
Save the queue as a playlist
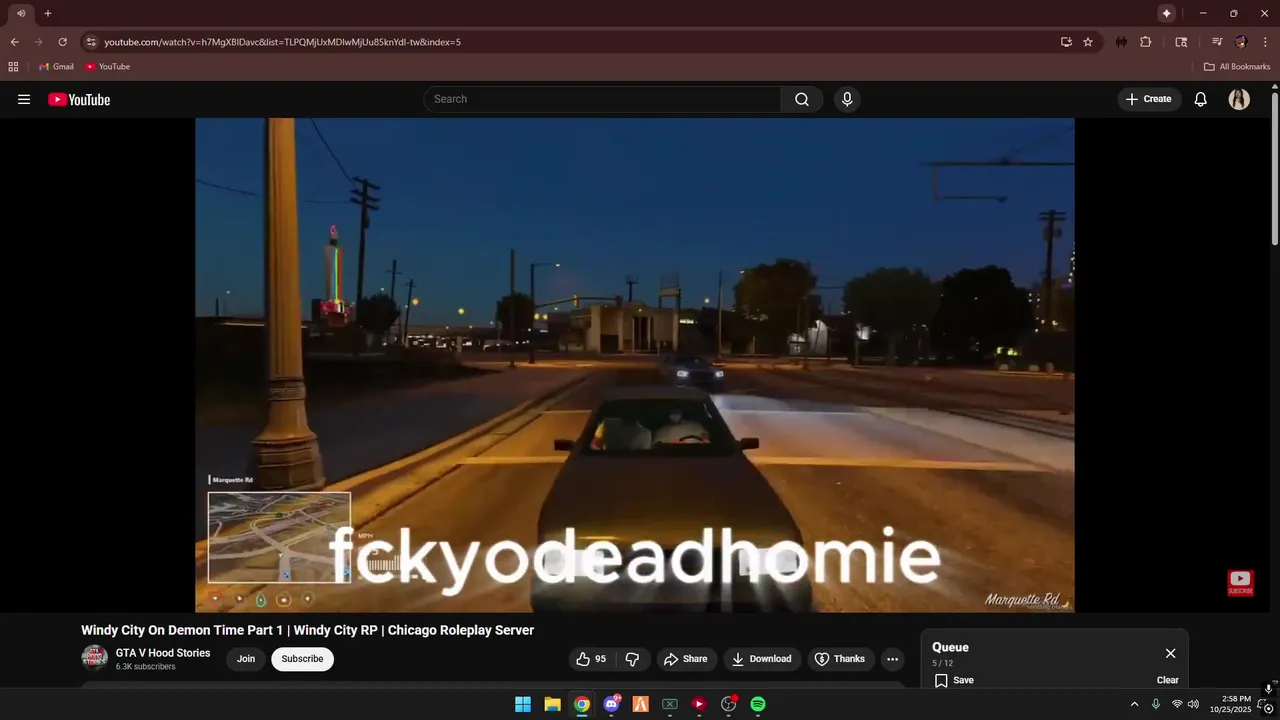954,680
